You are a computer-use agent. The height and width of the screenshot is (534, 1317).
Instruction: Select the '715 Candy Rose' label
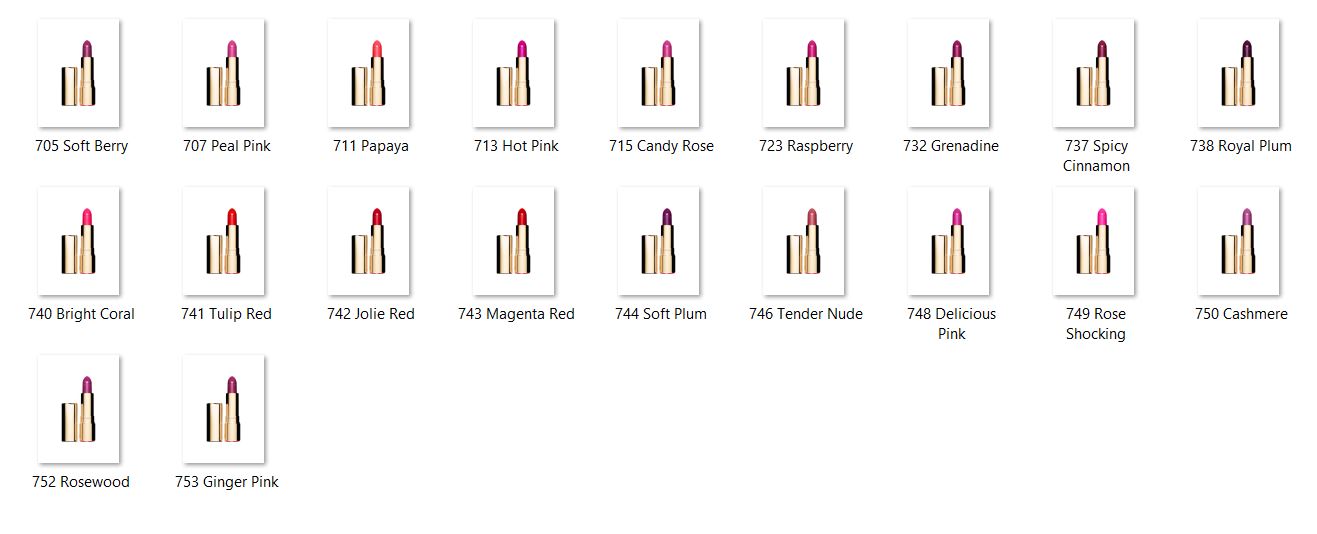click(661, 146)
